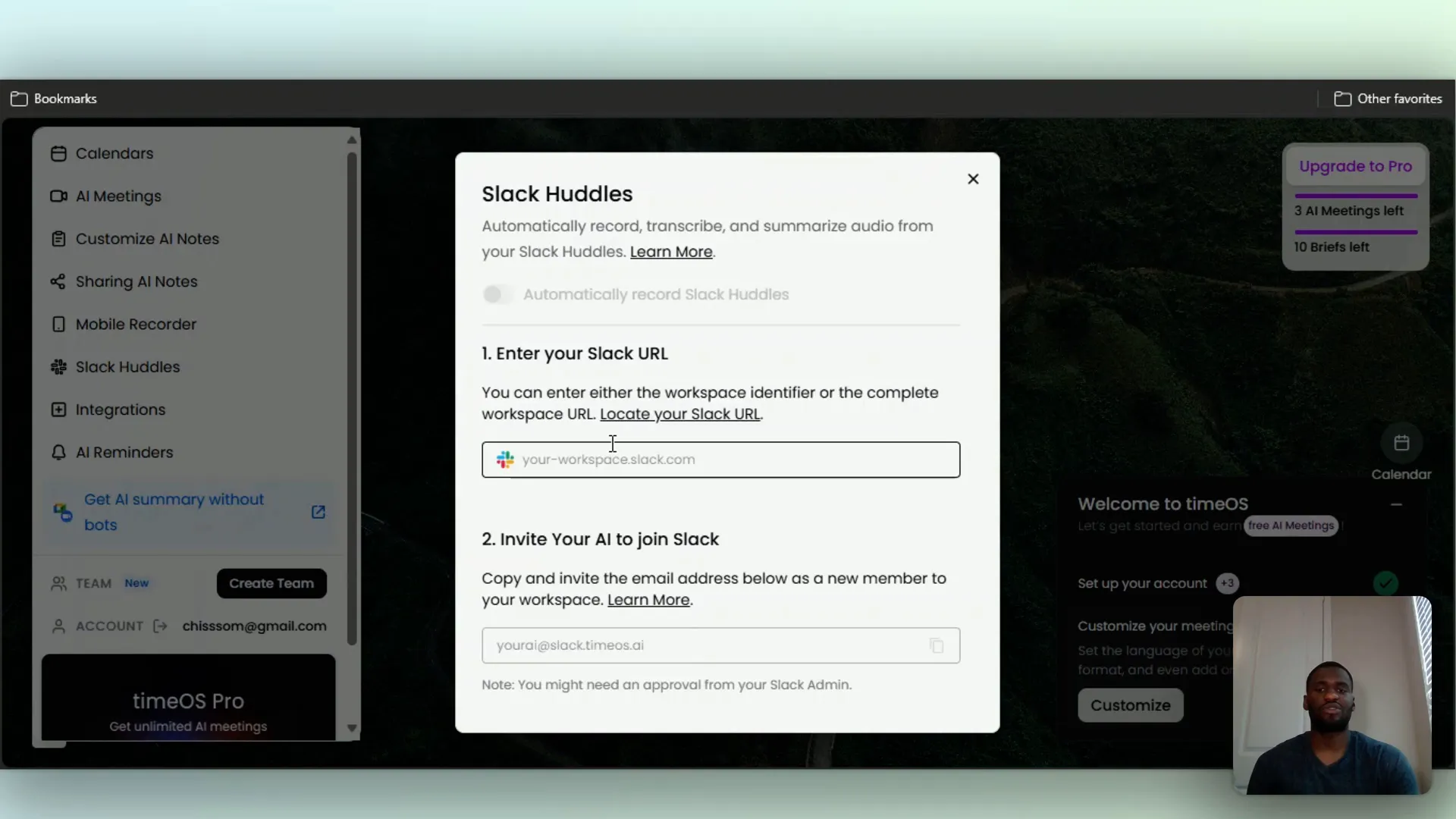Open the Bookmarks folder

pyautogui.click(x=54, y=99)
